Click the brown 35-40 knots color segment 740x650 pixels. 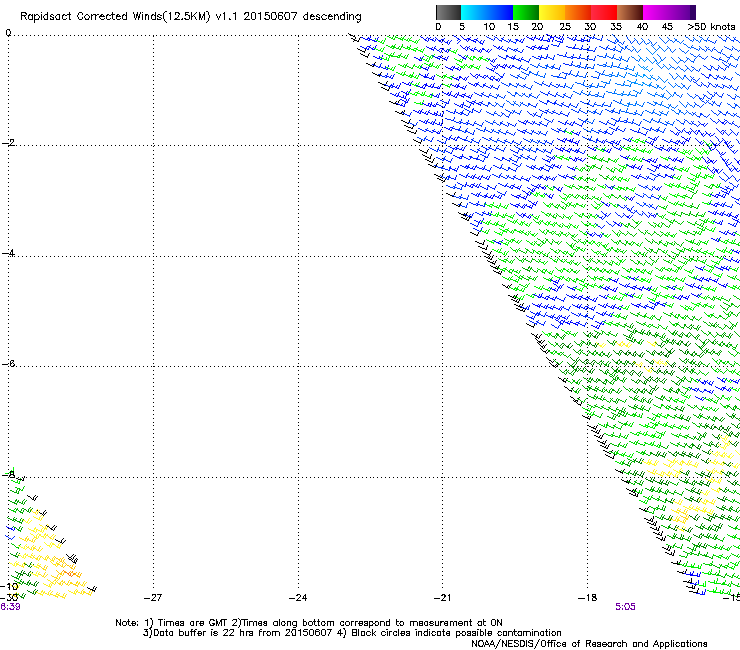click(x=630, y=12)
